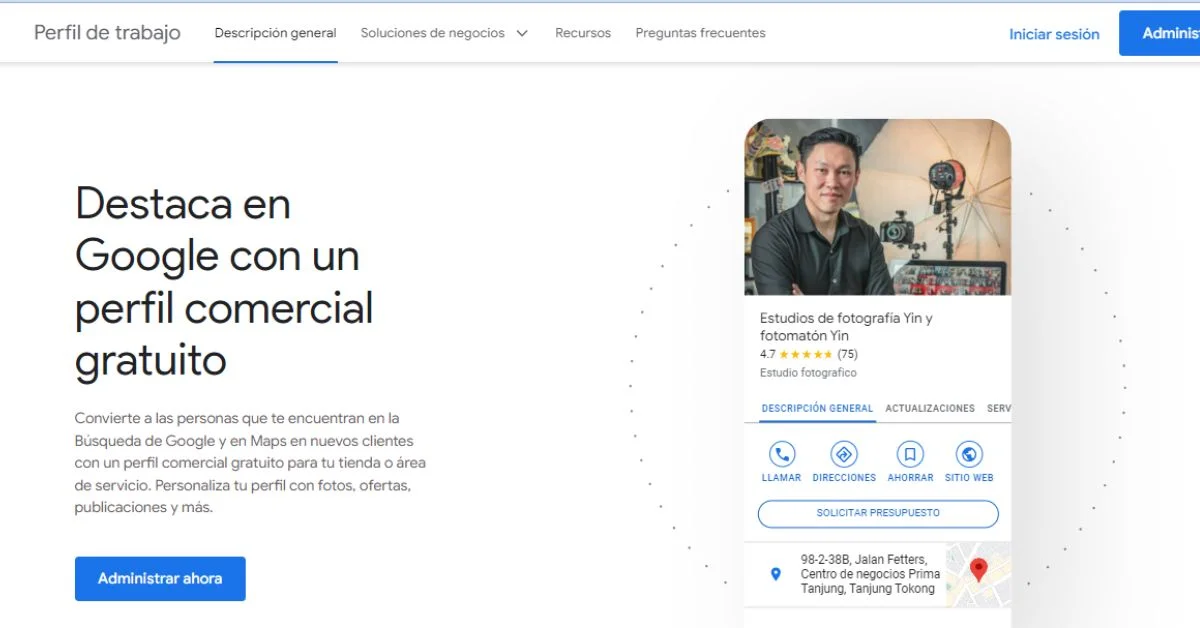Click the SOLICITAR PRESUPUESTO button

pos(878,513)
